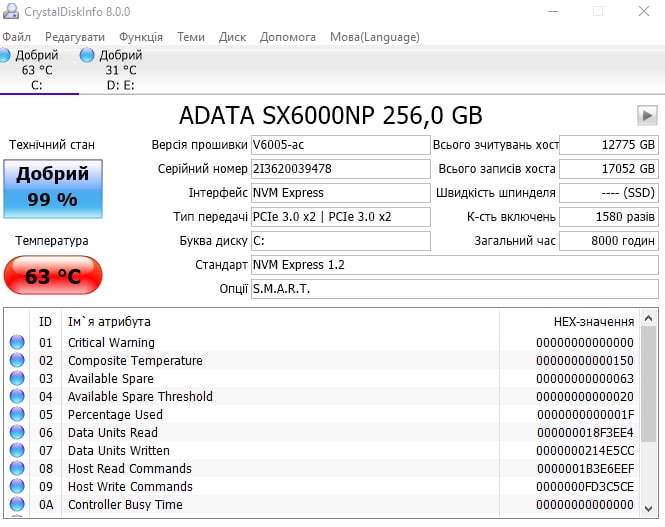
Task: Click the next disk arrow button
Action: tap(647, 116)
